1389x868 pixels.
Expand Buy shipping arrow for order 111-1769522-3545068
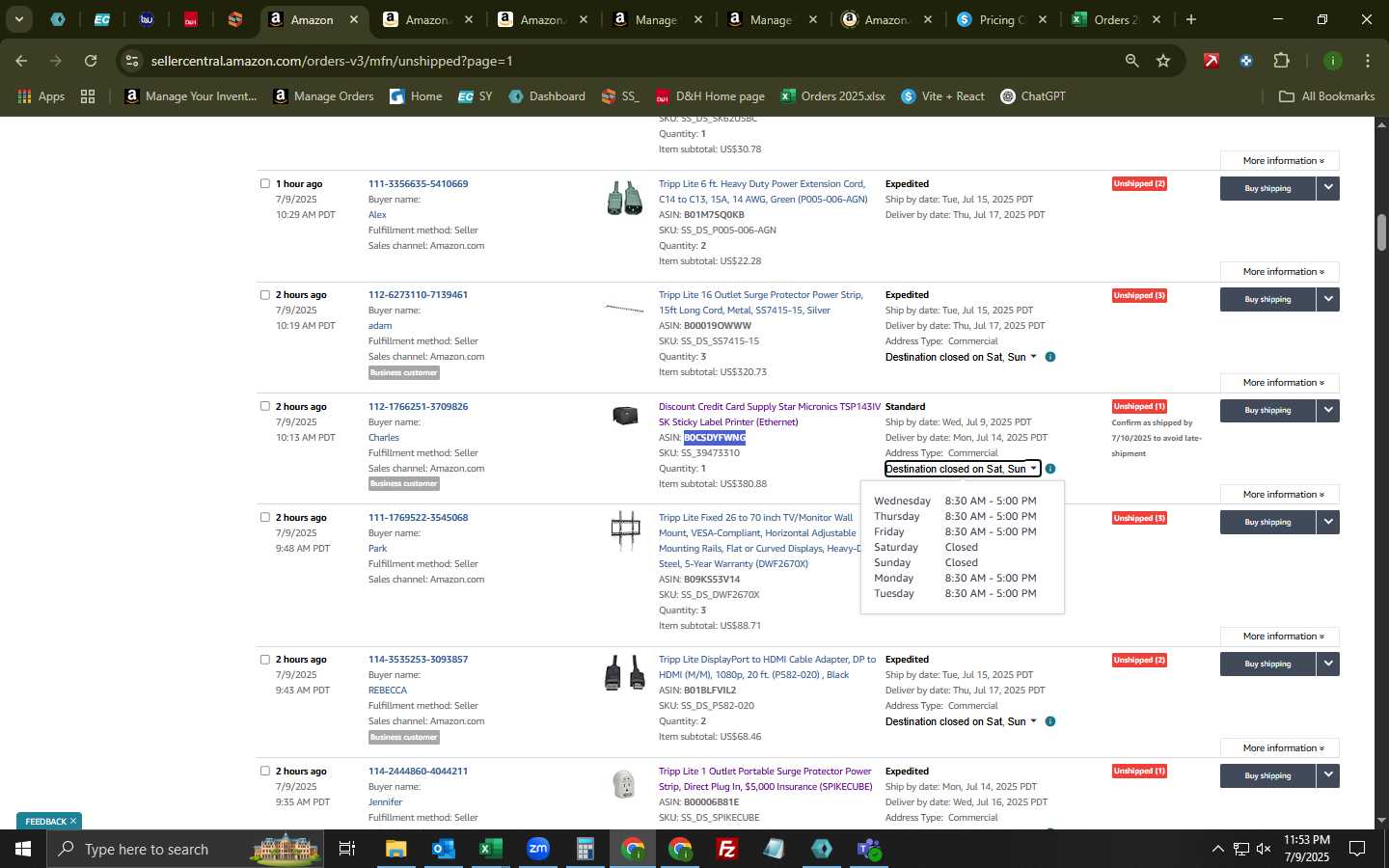tap(1328, 522)
